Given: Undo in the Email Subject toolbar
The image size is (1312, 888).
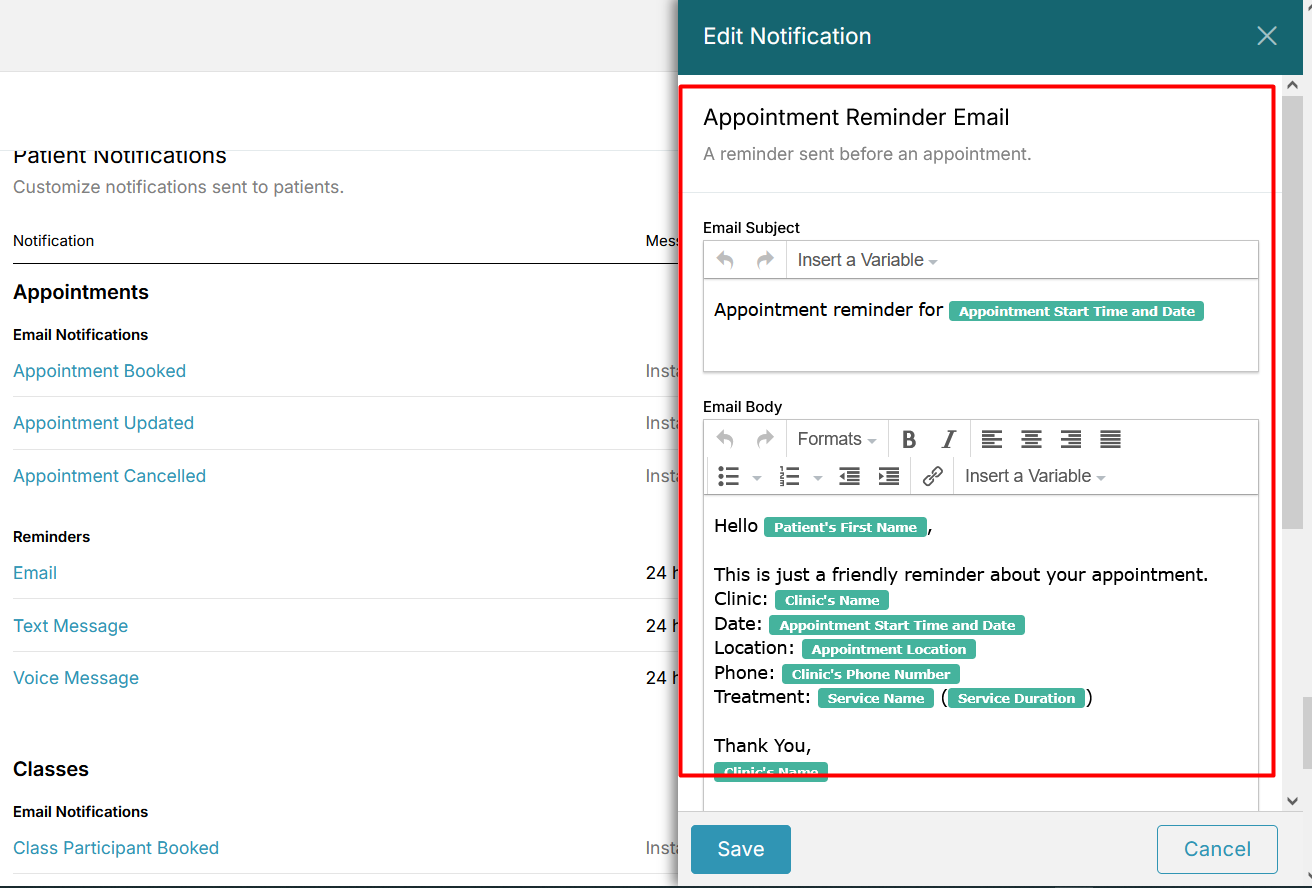Looking at the screenshot, I should pyautogui.click(x=723, y=259).
